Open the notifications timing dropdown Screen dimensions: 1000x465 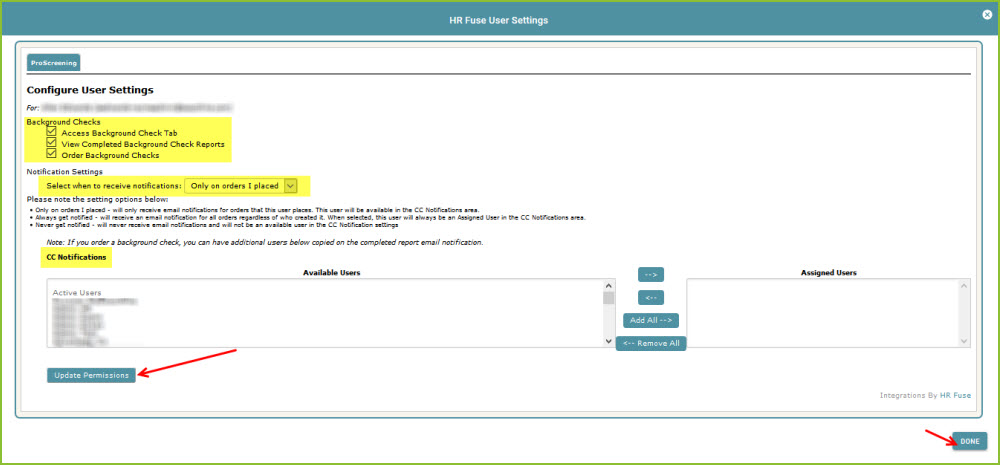point(241,186)
